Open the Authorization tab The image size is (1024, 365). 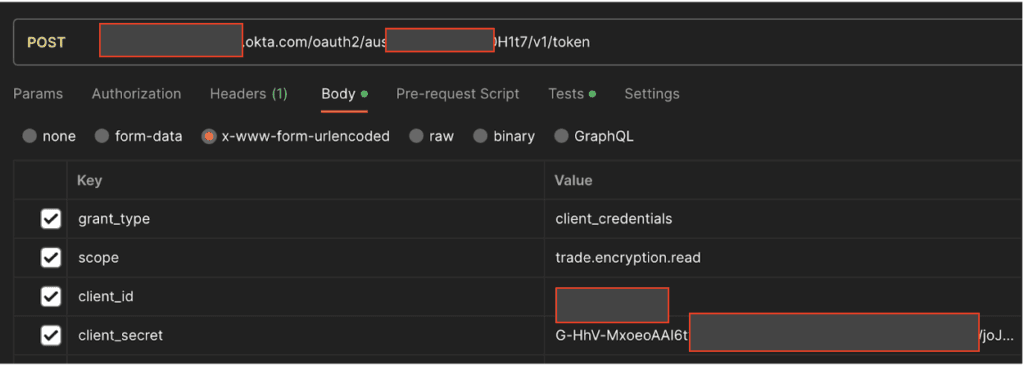[136, 94]
